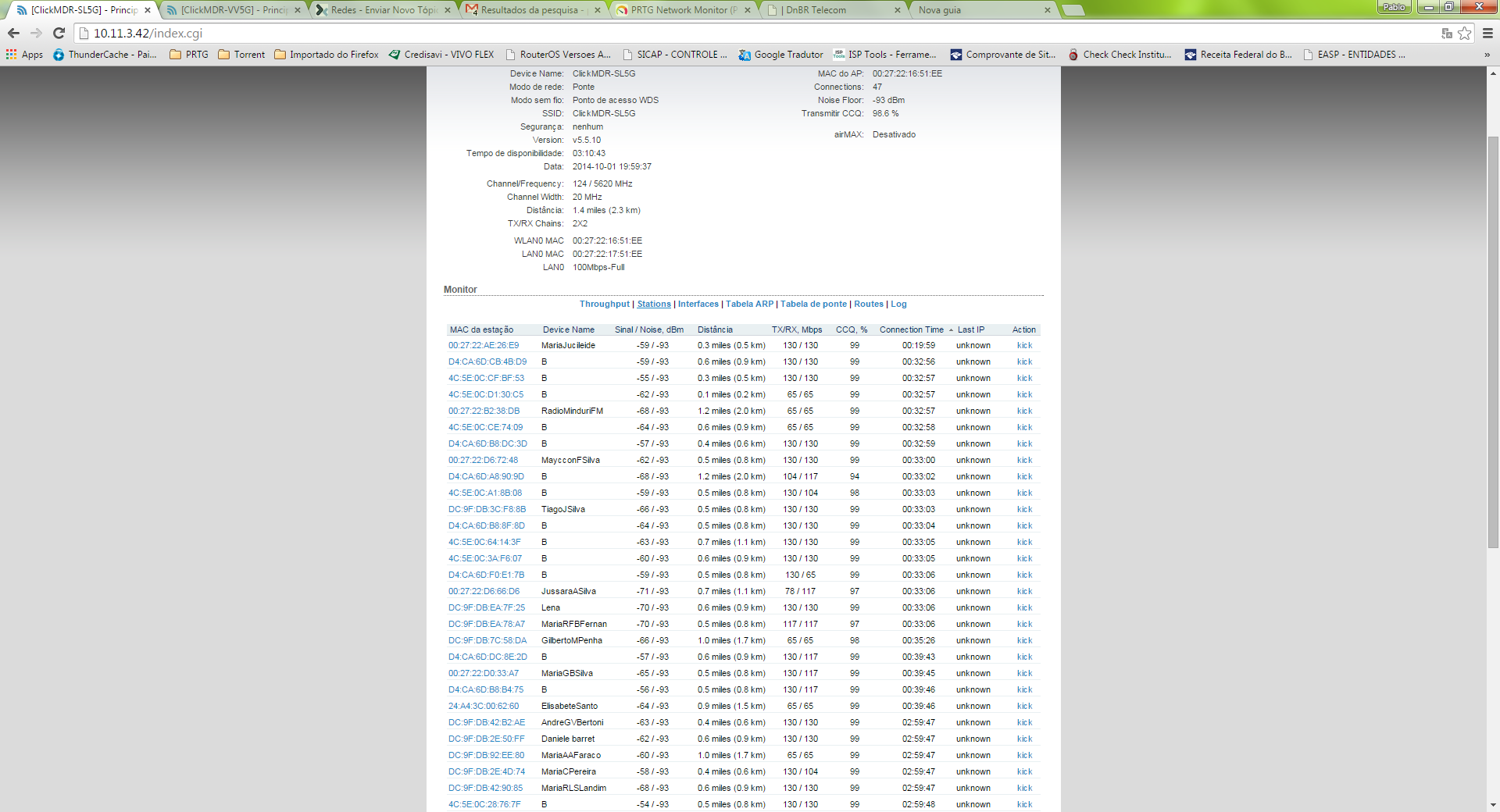This screenshot has width=1500, height=812.
Task: Show more bookmarks with the overflow chevron
Action: pos(1487,55)
